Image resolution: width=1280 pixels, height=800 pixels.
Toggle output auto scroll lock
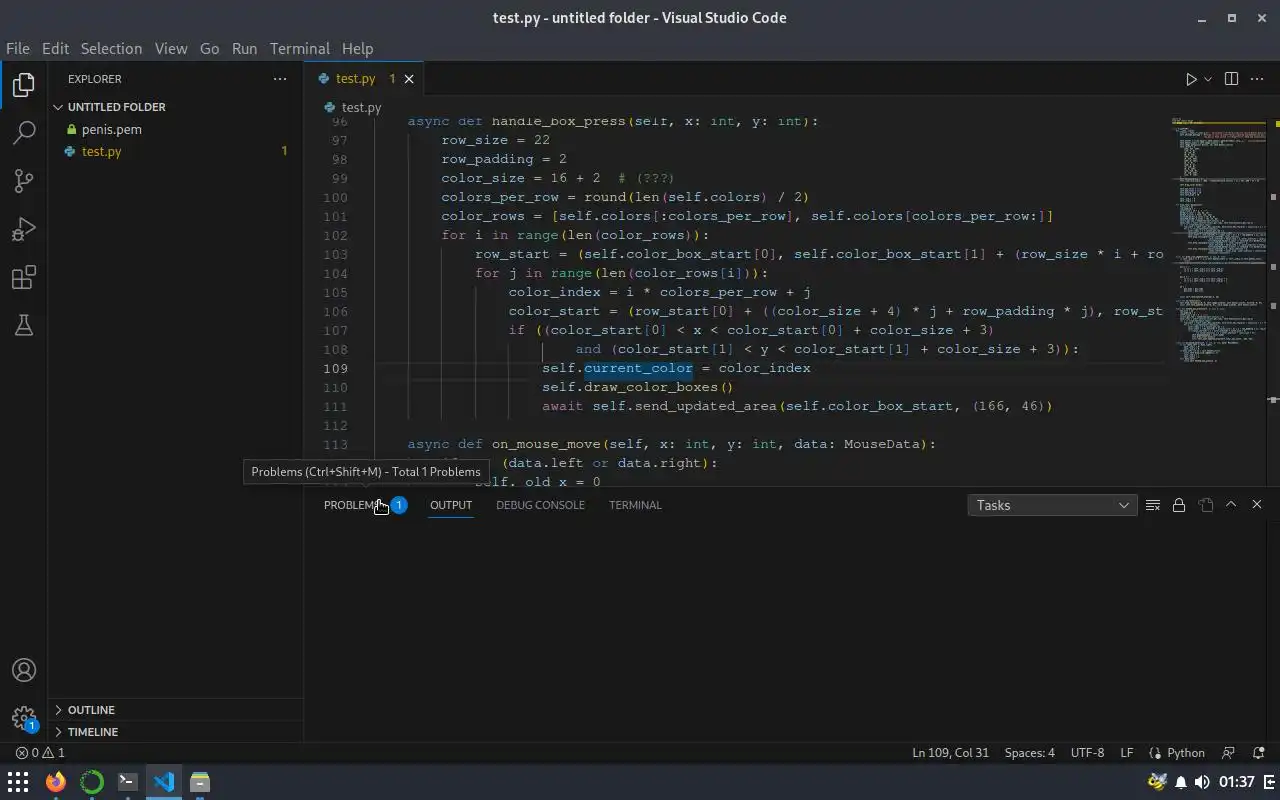click(x=1179, y=505)
